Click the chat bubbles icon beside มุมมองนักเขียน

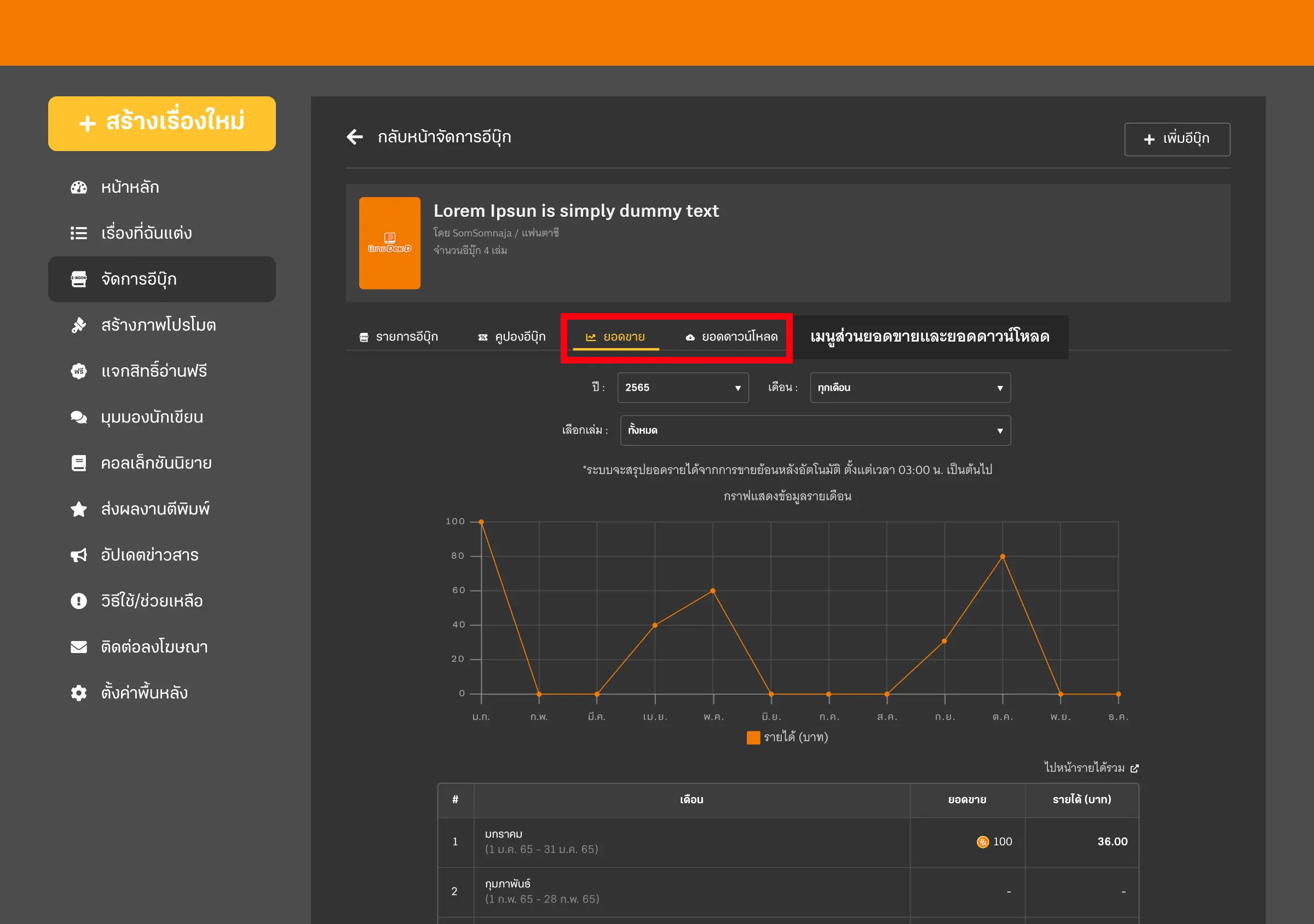pos(78,417)
